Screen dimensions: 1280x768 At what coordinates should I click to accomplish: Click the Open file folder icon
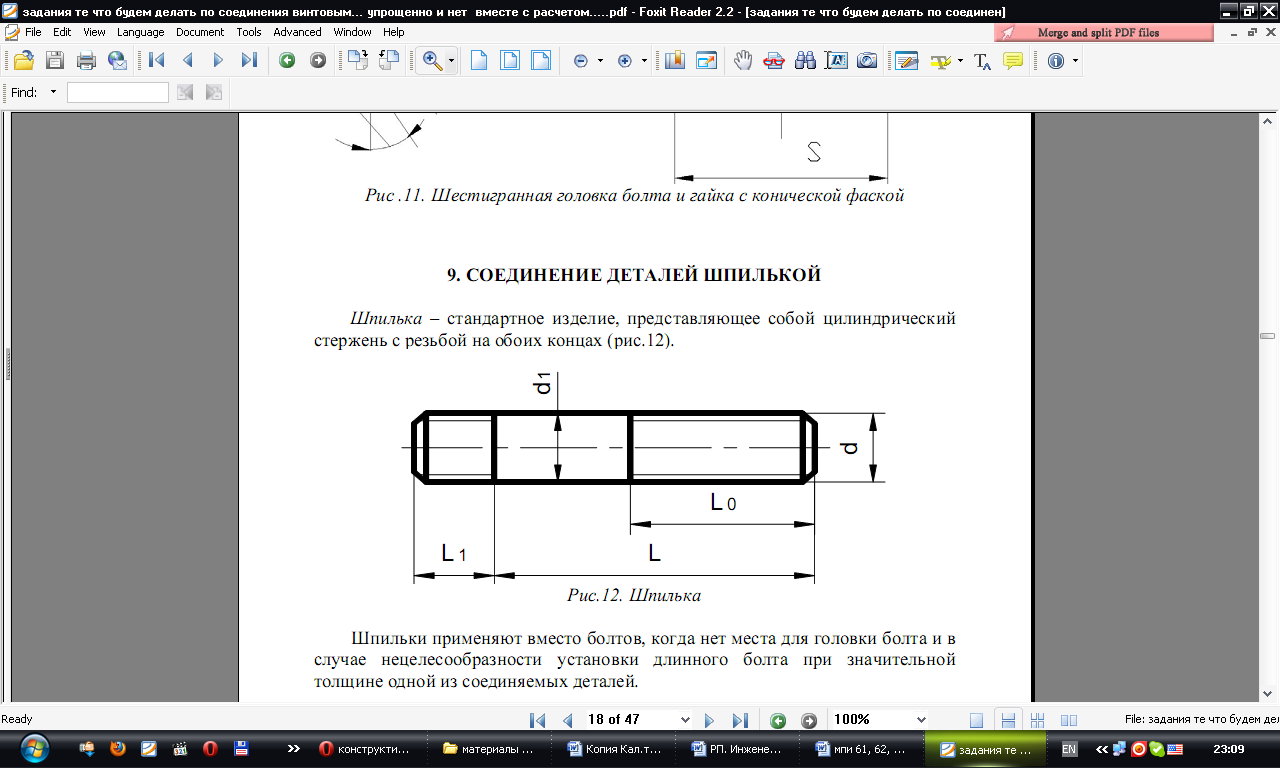tap(23, 61)
